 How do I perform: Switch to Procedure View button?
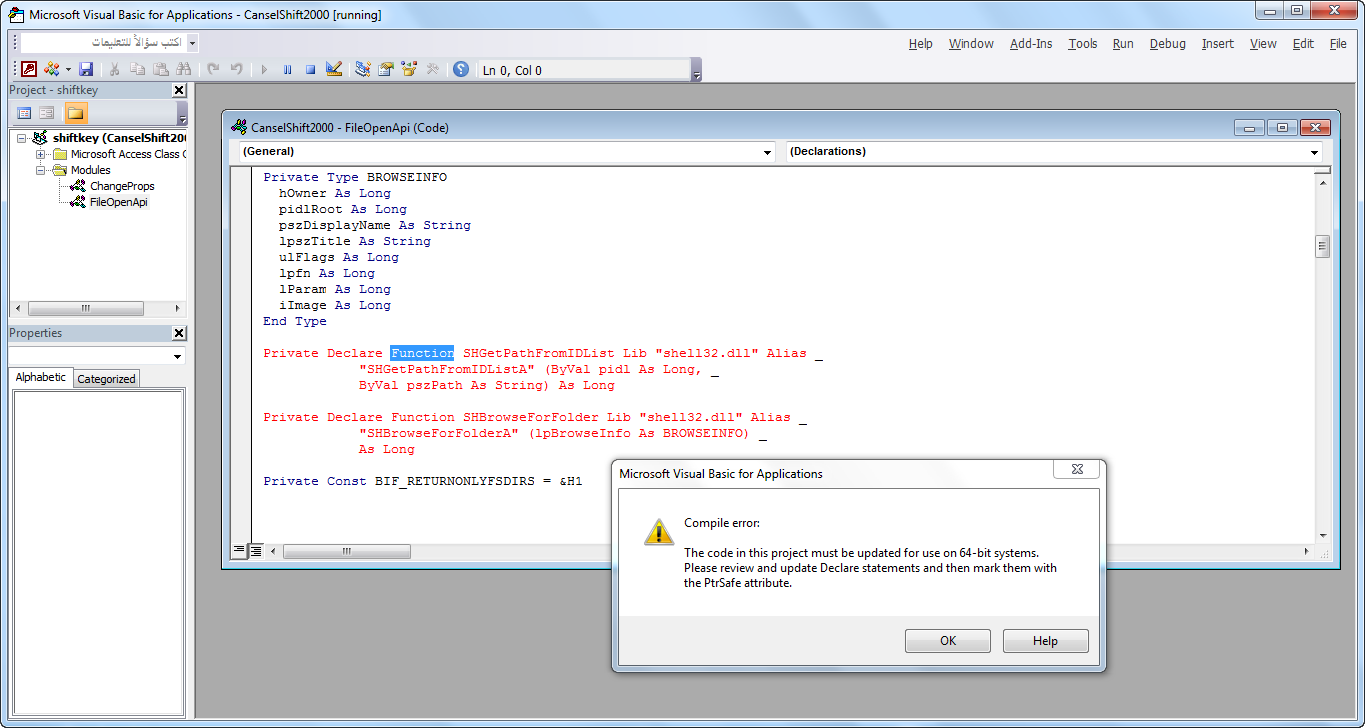tap(239, 550)
